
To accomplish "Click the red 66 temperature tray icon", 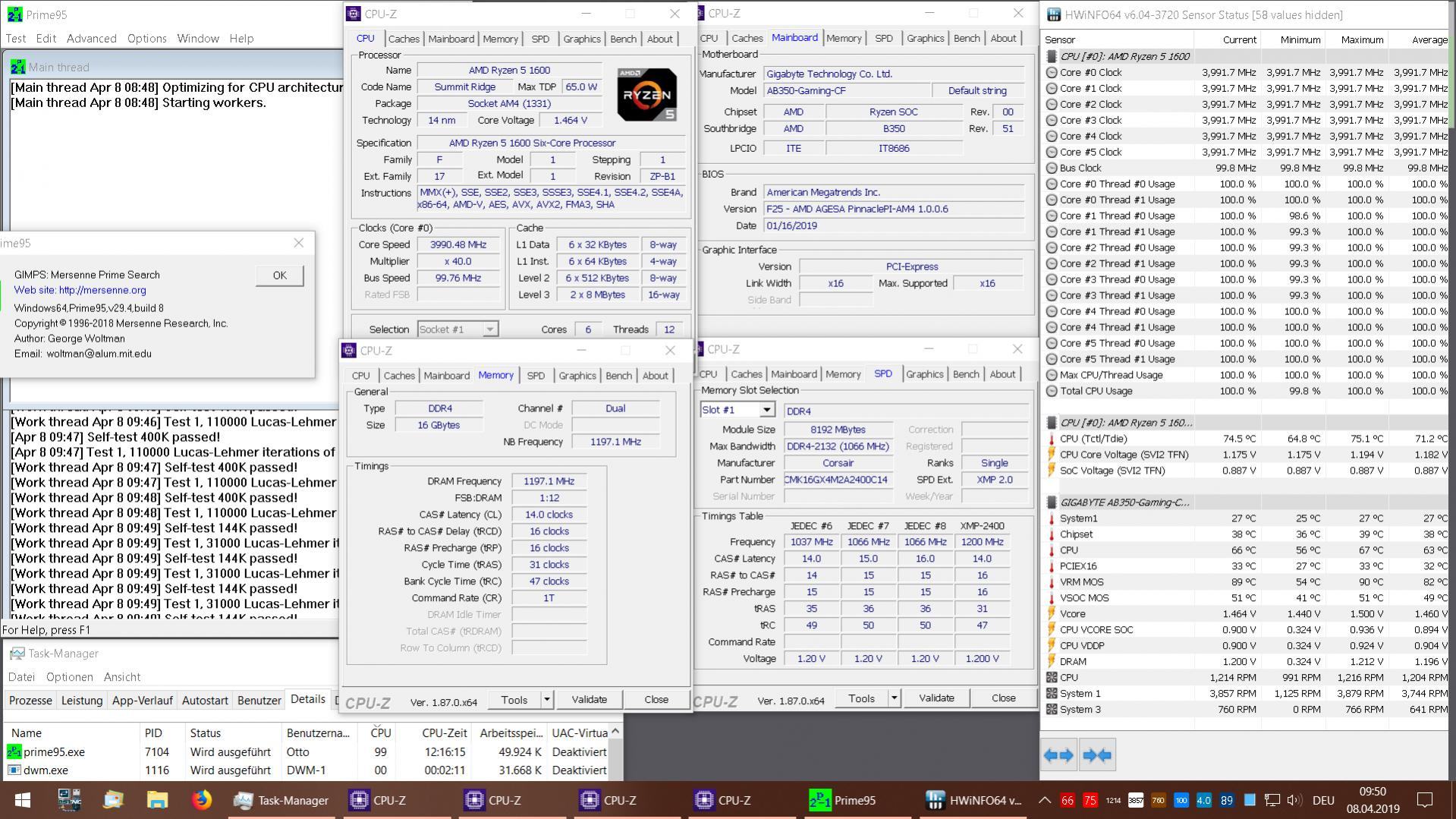I will [1068, 800].
